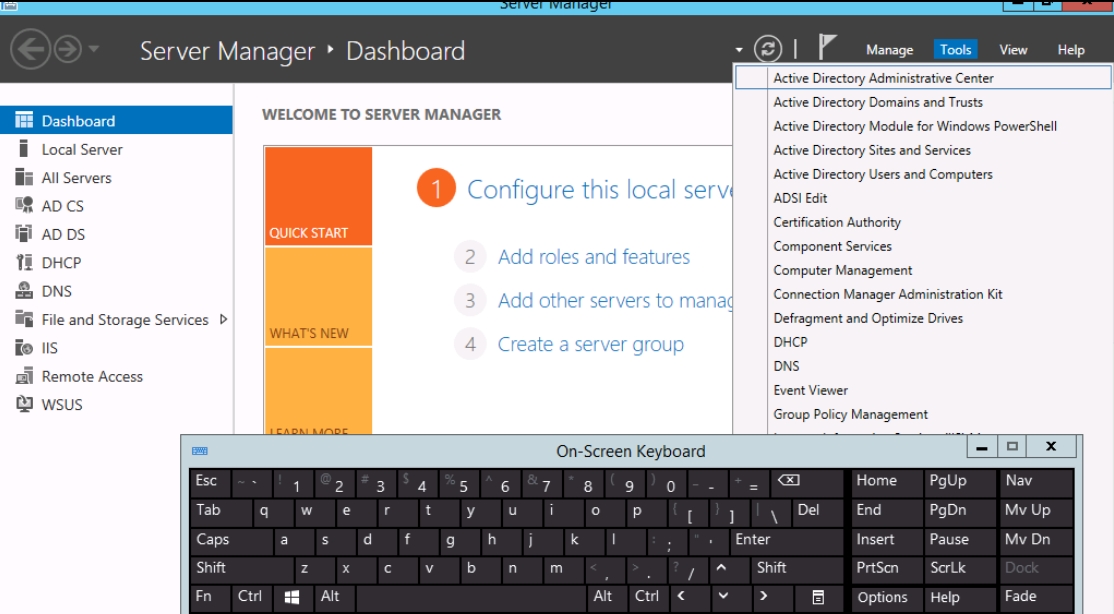Open Group Policy Management

[923, 414]
